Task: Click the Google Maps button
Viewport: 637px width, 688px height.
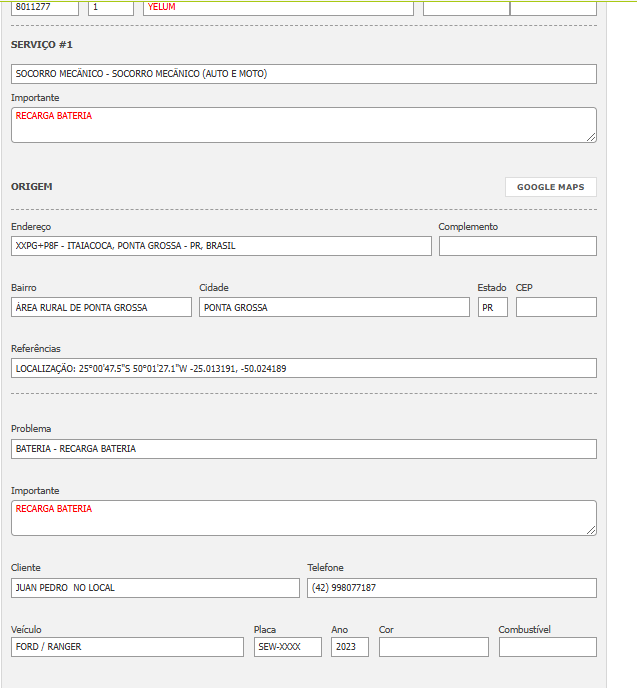Action: coord(550,187)
